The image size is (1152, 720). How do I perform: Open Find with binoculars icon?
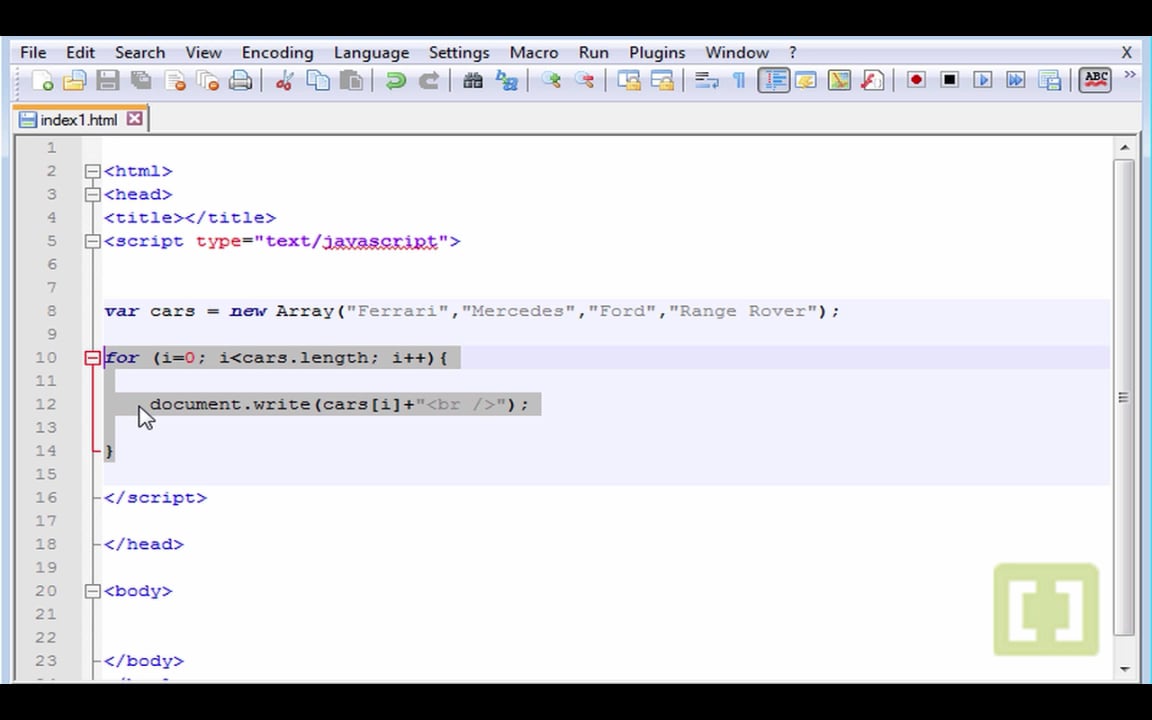(x=472, y=80)
